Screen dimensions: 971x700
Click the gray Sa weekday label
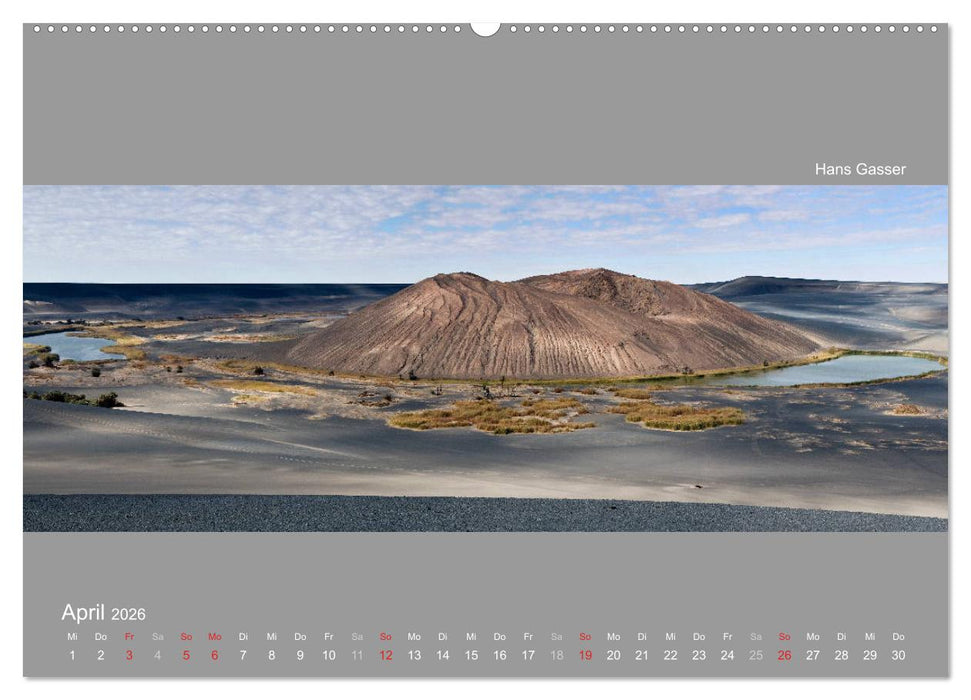click(156, 636)
